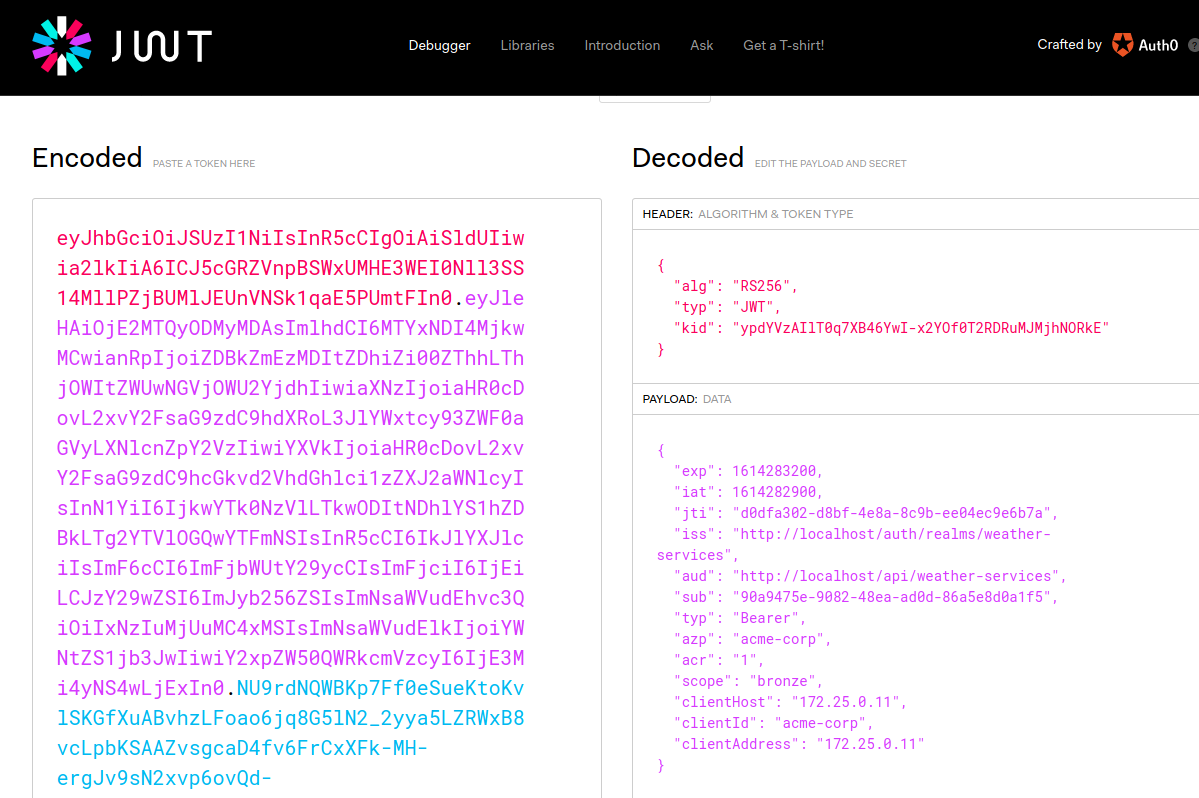Screen dimensions: 1199x798
Task: Click the "clientHost": "172.25.0.11" line
Action: [x=790, y=702]
